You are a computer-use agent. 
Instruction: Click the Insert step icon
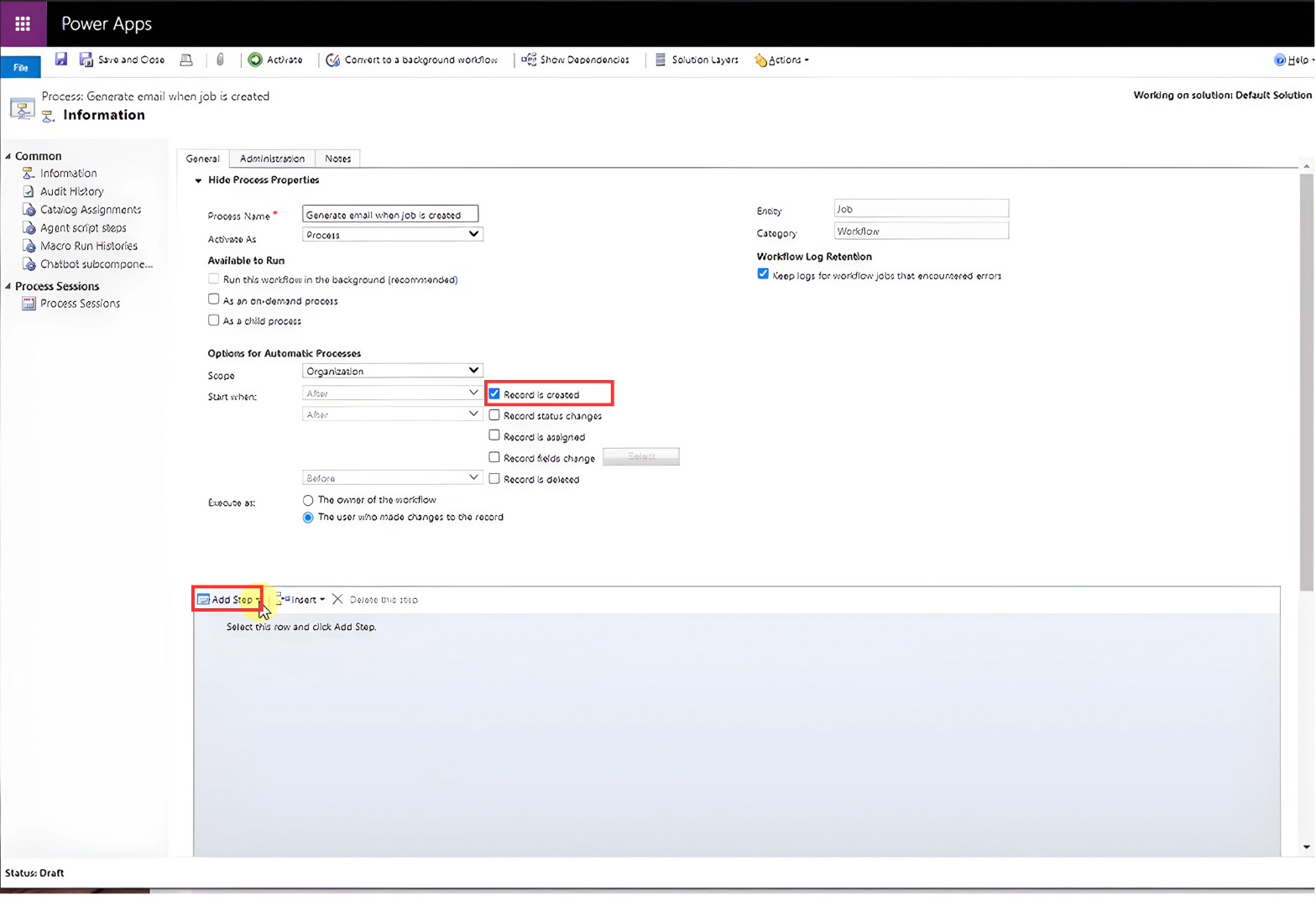click(x=283, y=599)
